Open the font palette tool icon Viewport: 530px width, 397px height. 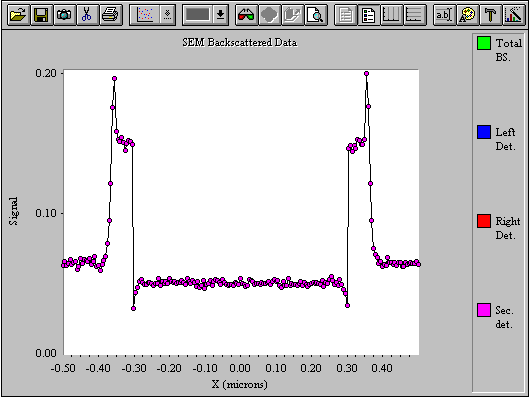[x=467, y=15]
